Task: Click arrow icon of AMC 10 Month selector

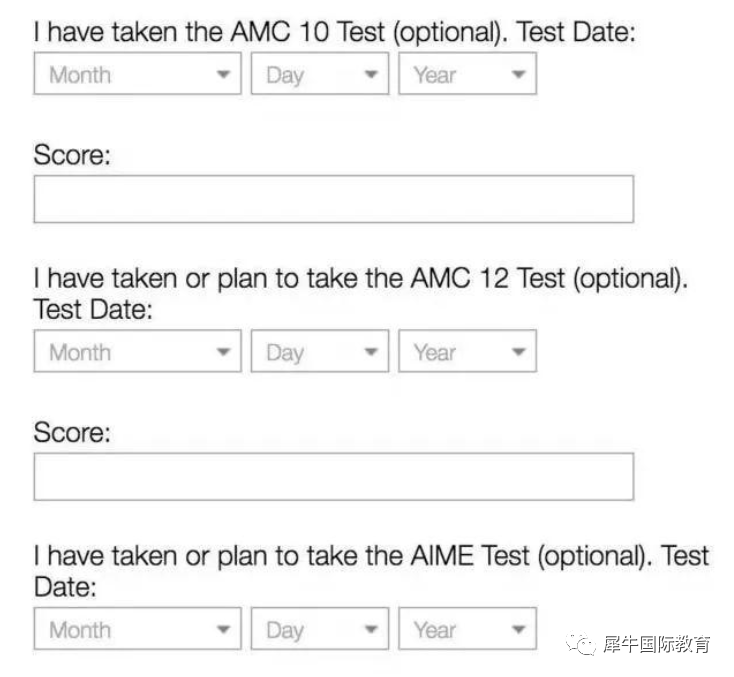Action: [223, 74]
